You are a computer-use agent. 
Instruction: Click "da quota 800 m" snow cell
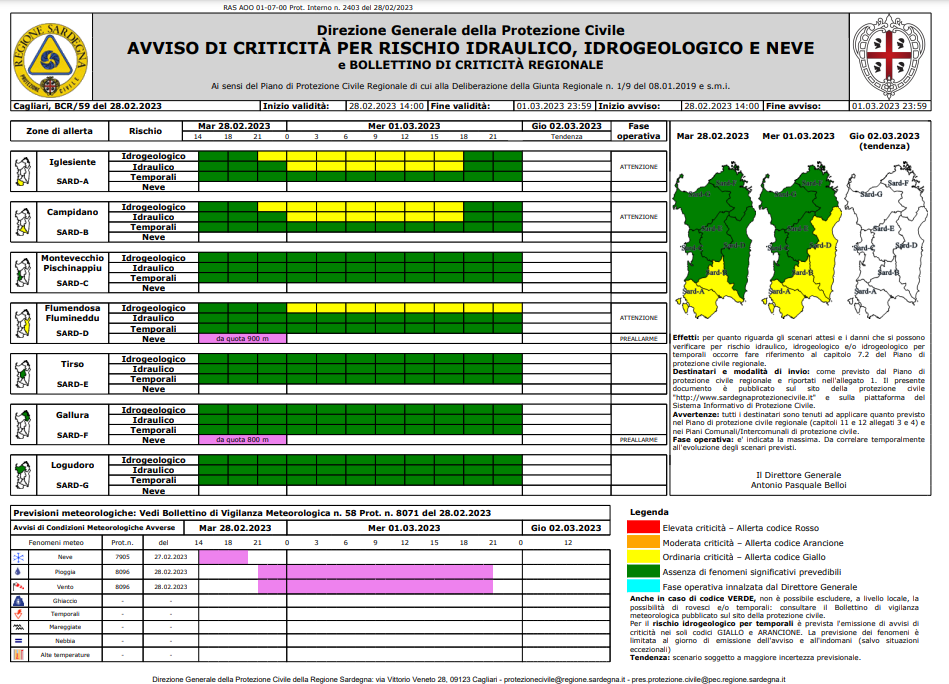243,440
